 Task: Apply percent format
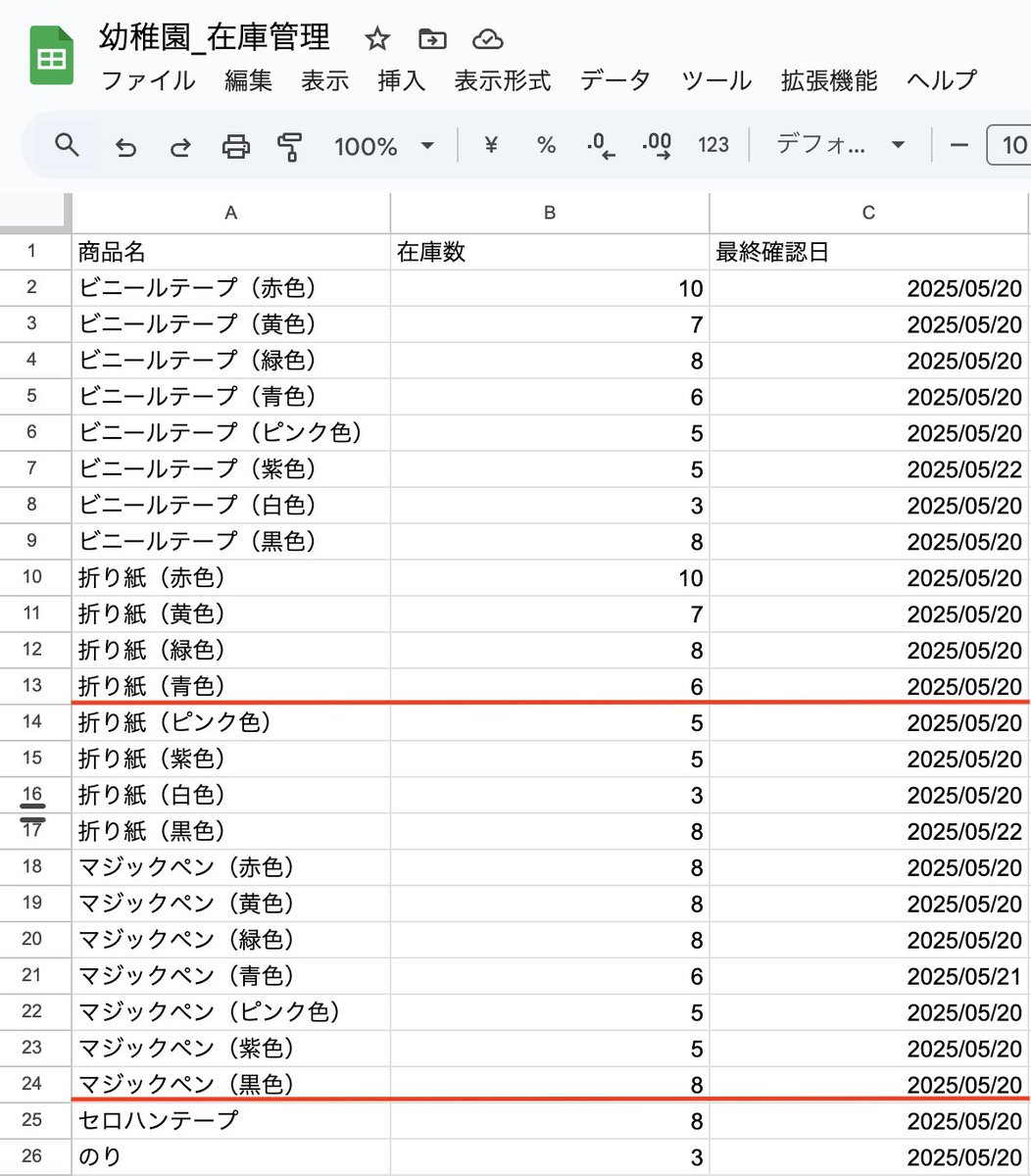[546, 146]
